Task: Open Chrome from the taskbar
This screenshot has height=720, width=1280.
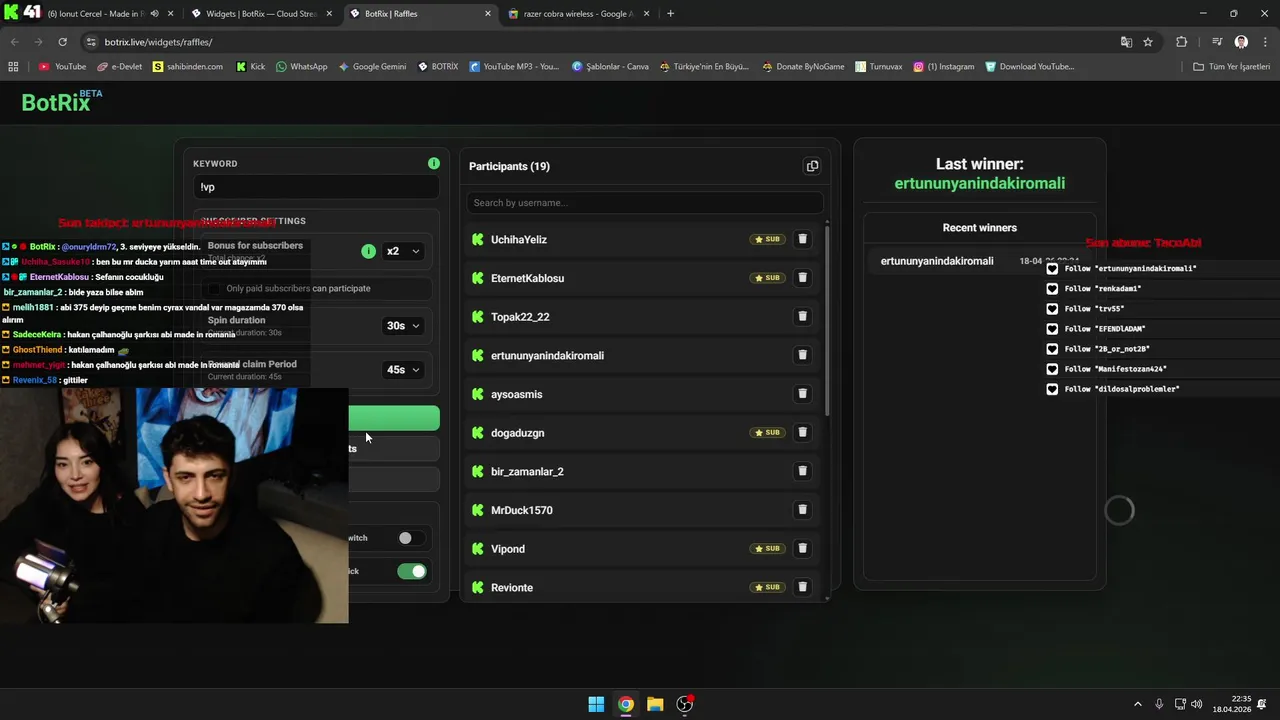Action: pyautogui.click(x=625, y=704)
